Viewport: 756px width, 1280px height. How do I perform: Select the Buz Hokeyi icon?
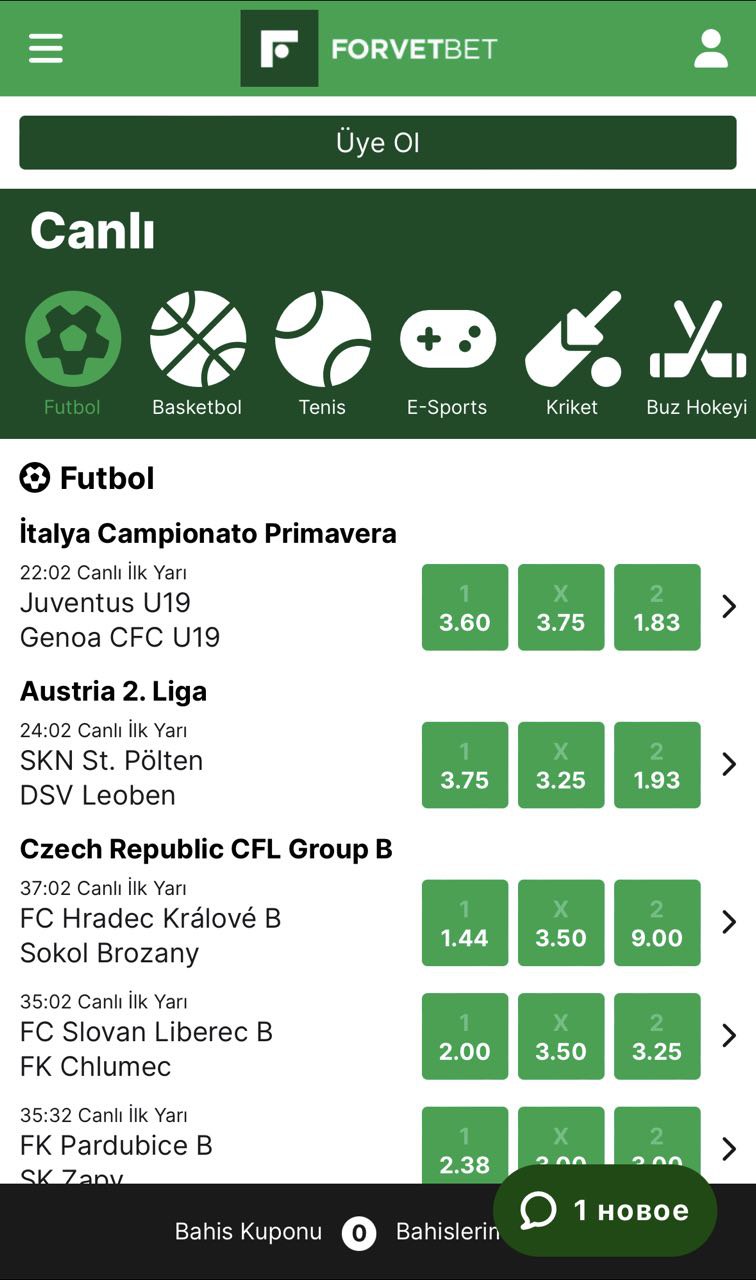point(697,340)
